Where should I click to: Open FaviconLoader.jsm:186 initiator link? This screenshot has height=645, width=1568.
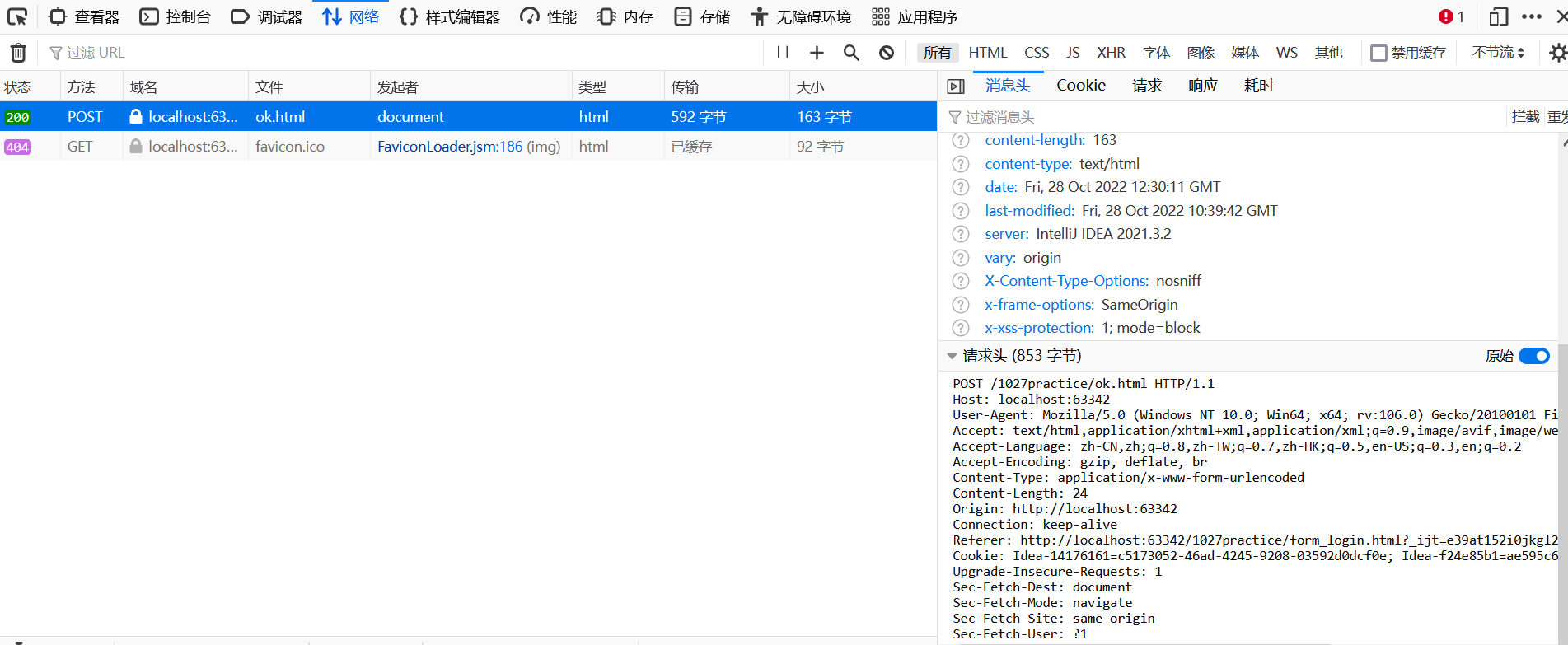coord(450,147)
